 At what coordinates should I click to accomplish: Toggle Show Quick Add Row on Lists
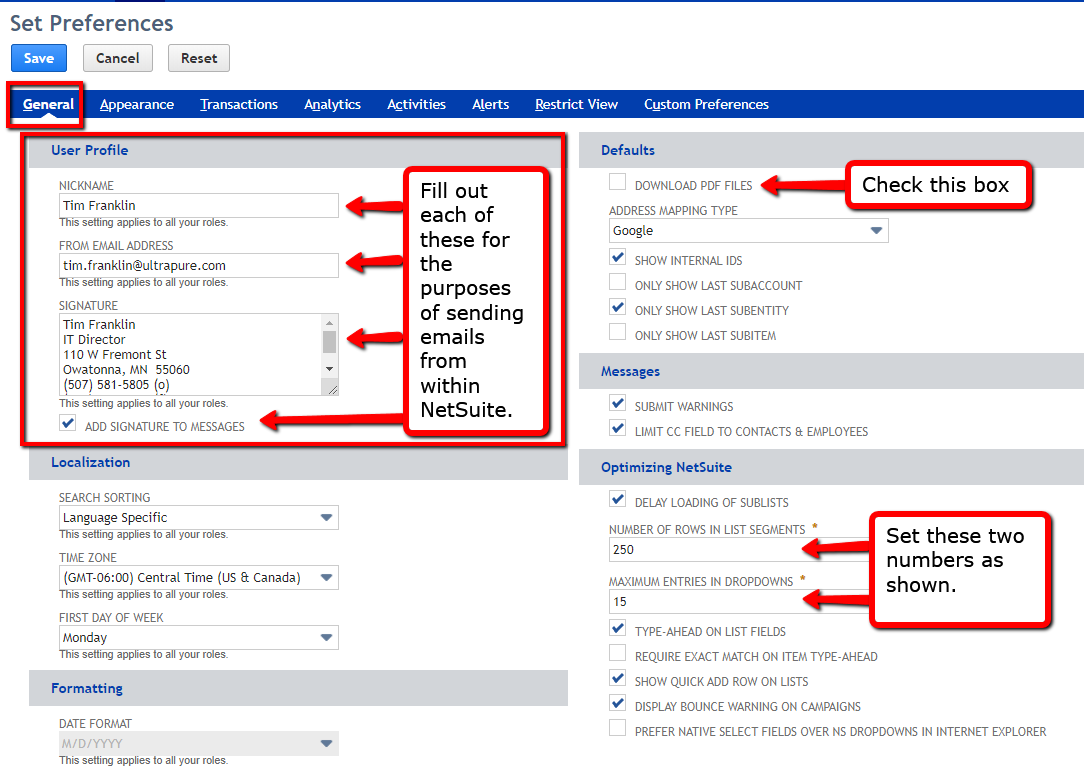(617, 678)
